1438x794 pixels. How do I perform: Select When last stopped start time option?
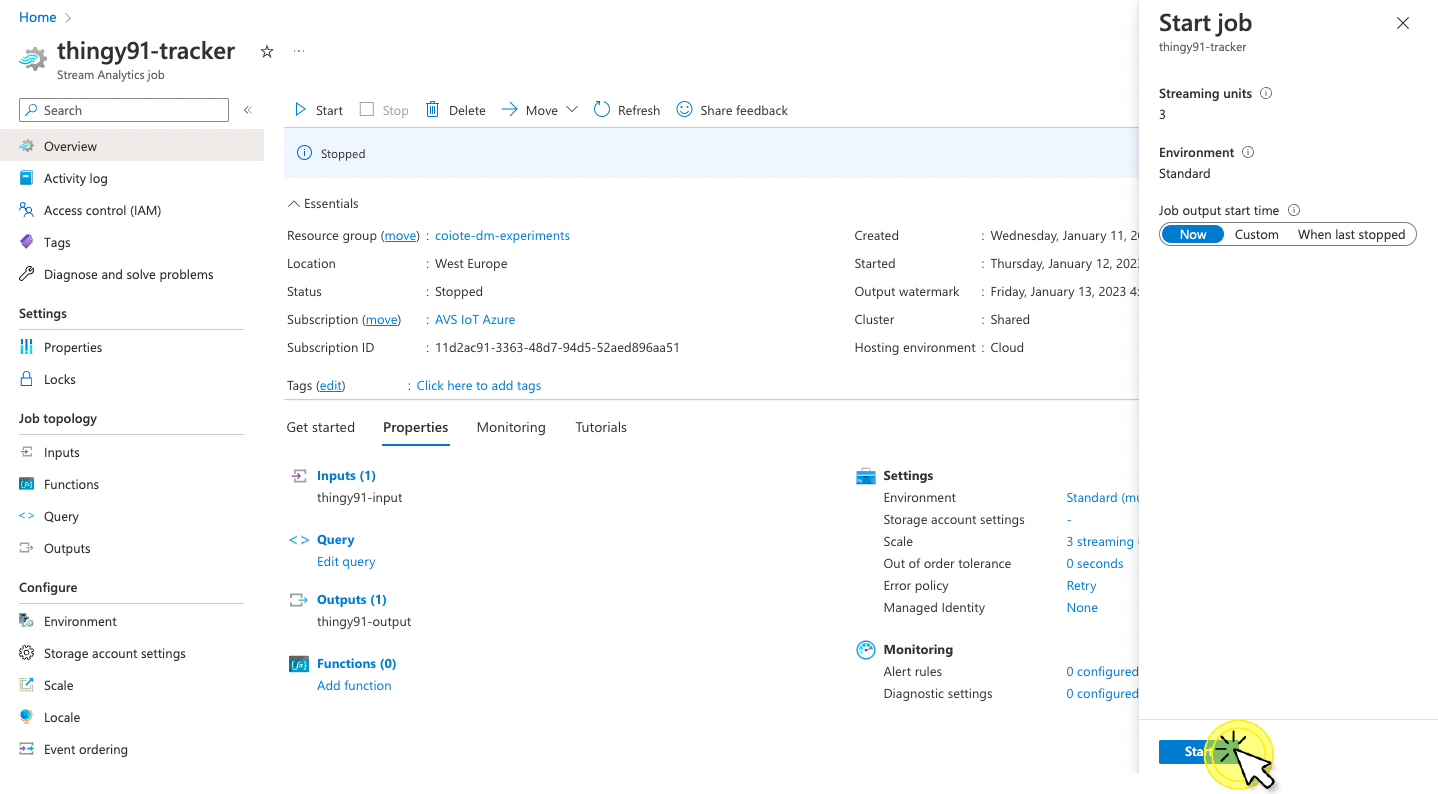(1351, 234)
